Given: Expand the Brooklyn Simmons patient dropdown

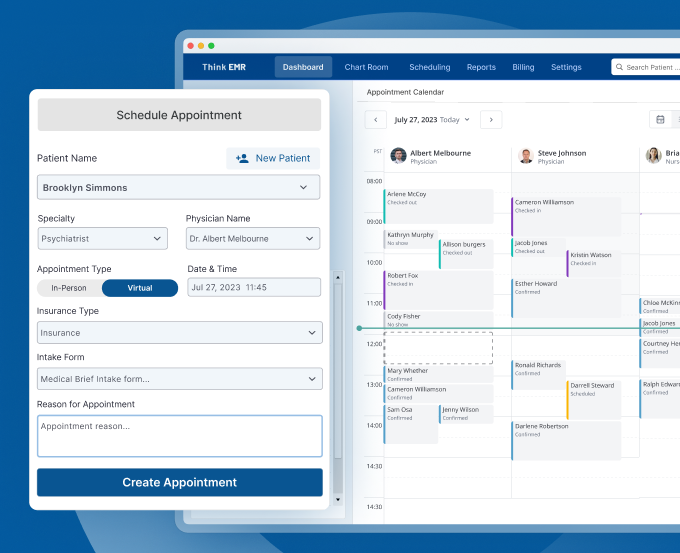Looking at the screenshot, I should (x=304, y=187).
